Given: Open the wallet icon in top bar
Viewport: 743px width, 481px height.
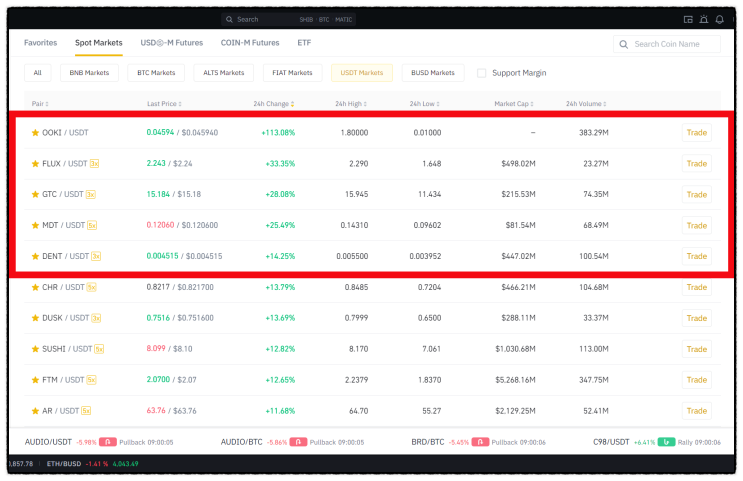Looking at the screenshot, I should (x=688, y=19).
